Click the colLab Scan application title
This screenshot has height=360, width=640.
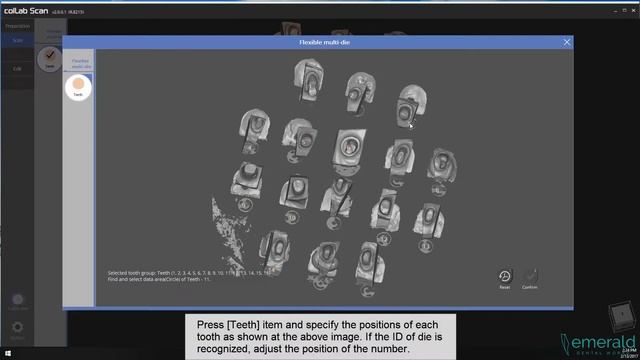(26, 11)
